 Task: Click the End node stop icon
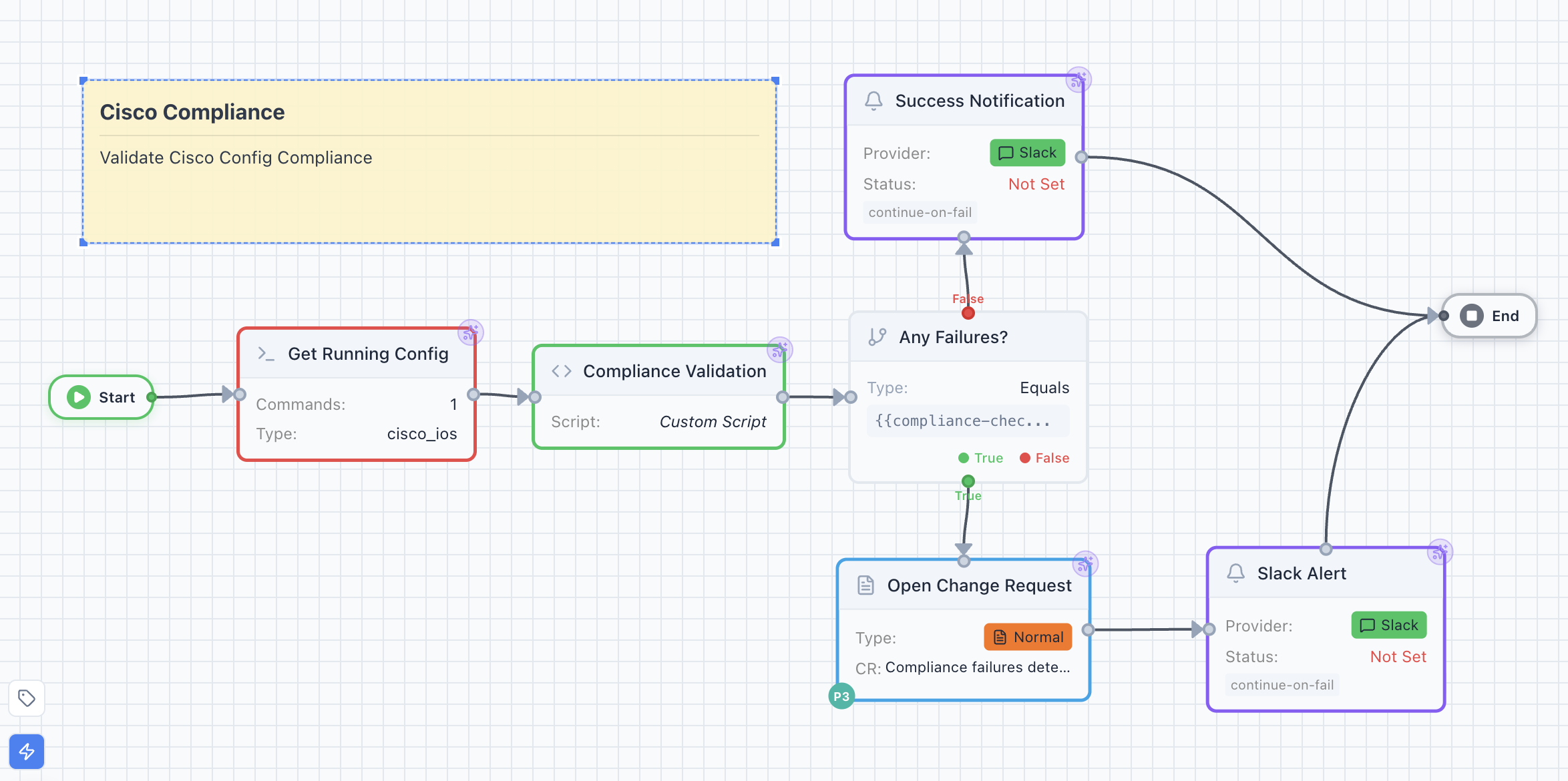(x=1472, y=316)
